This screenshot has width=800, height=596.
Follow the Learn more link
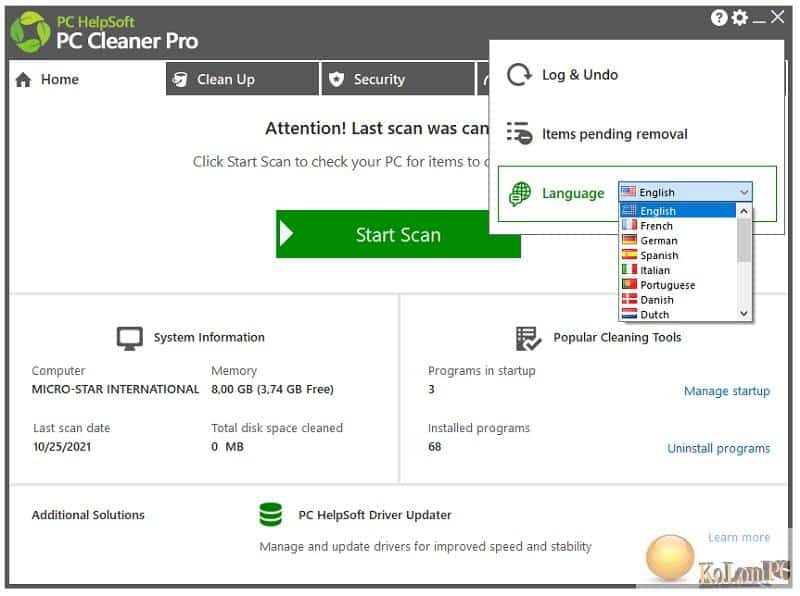(x=739, y=537)
